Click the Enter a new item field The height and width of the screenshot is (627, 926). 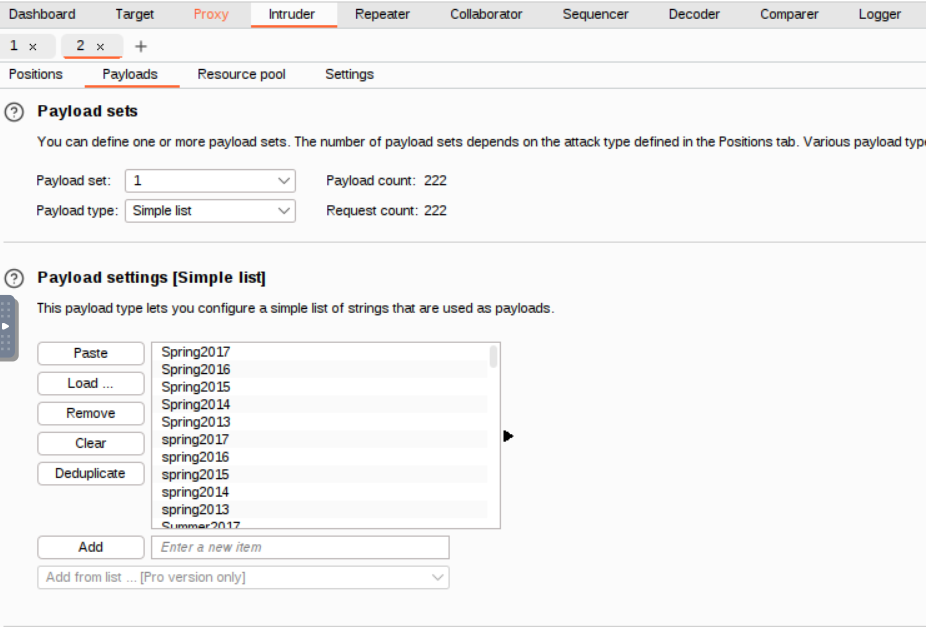(300, 547)
